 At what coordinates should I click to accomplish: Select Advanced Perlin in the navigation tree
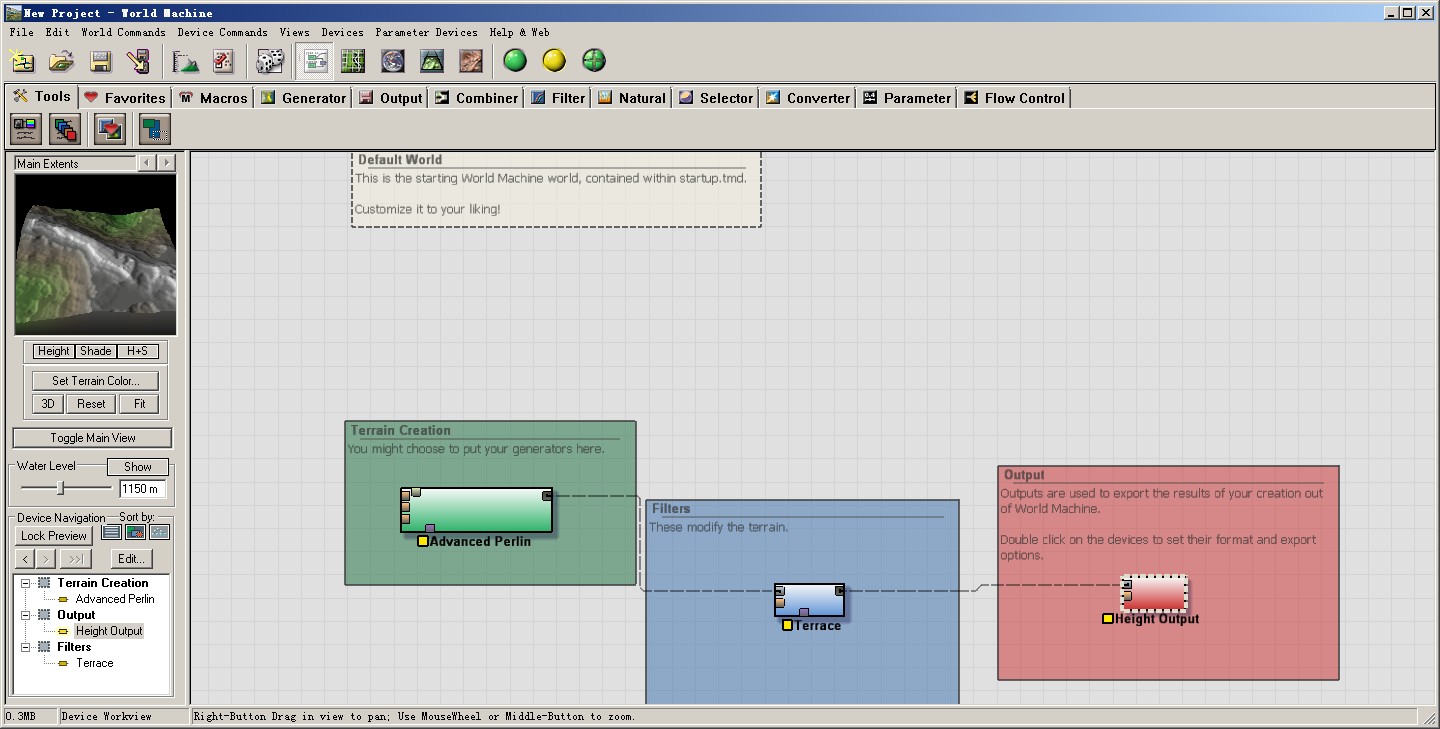115,599
